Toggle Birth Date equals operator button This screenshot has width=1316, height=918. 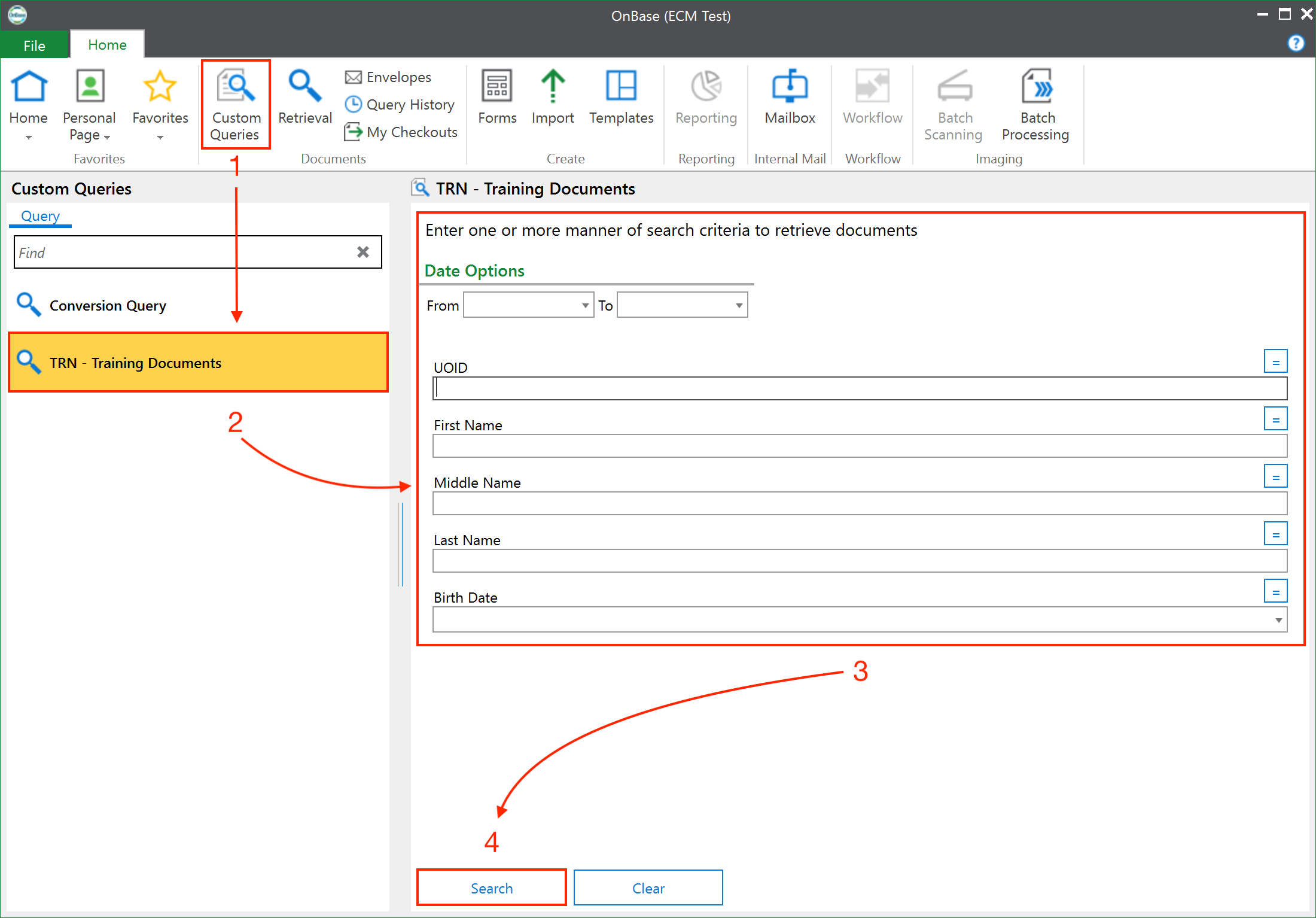1275,591
